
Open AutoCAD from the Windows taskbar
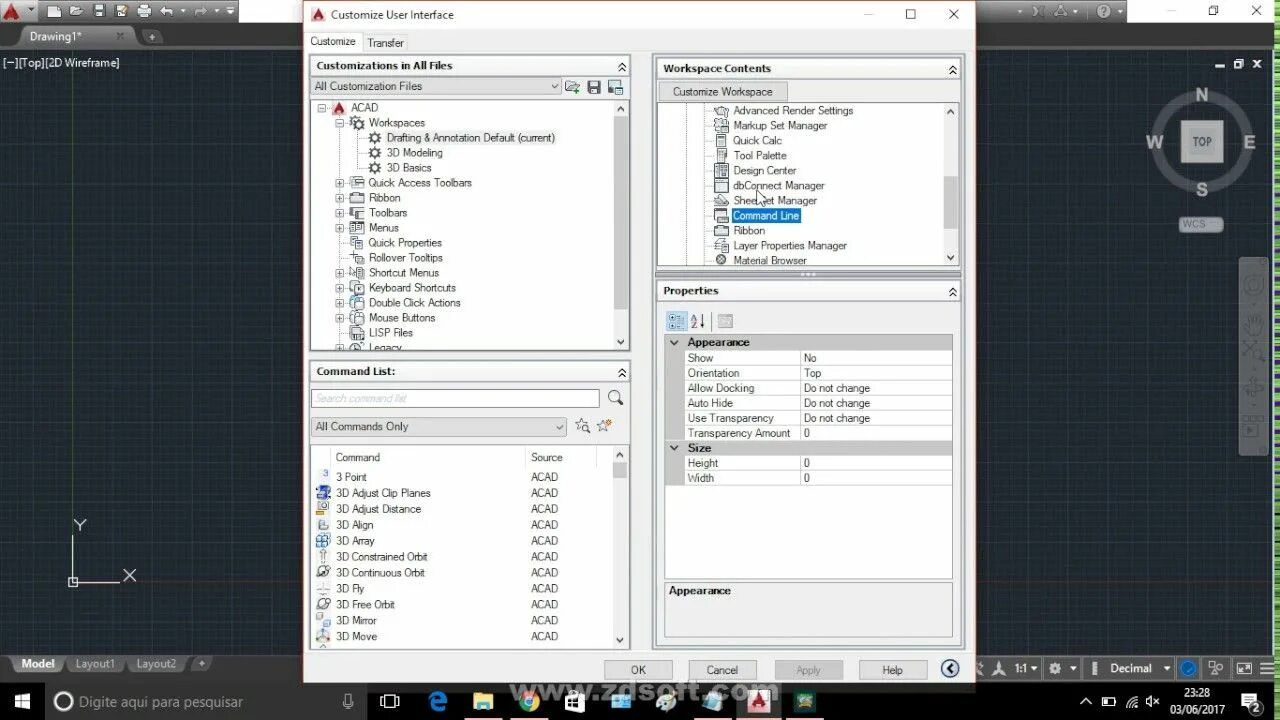tap(759, 701)
